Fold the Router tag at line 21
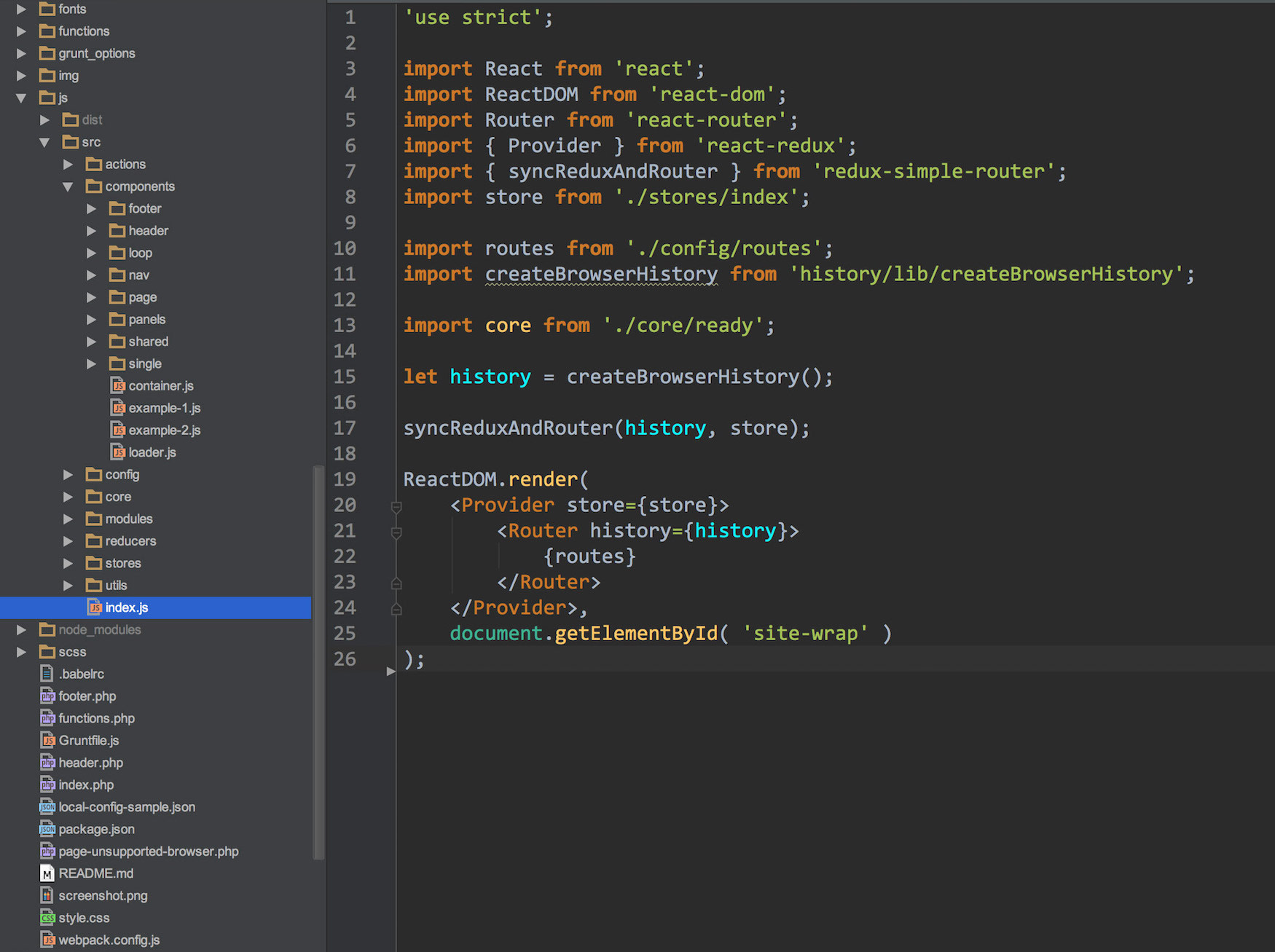Image resolution: width=1275 pixels, height=952 pixels. point(396,532)
